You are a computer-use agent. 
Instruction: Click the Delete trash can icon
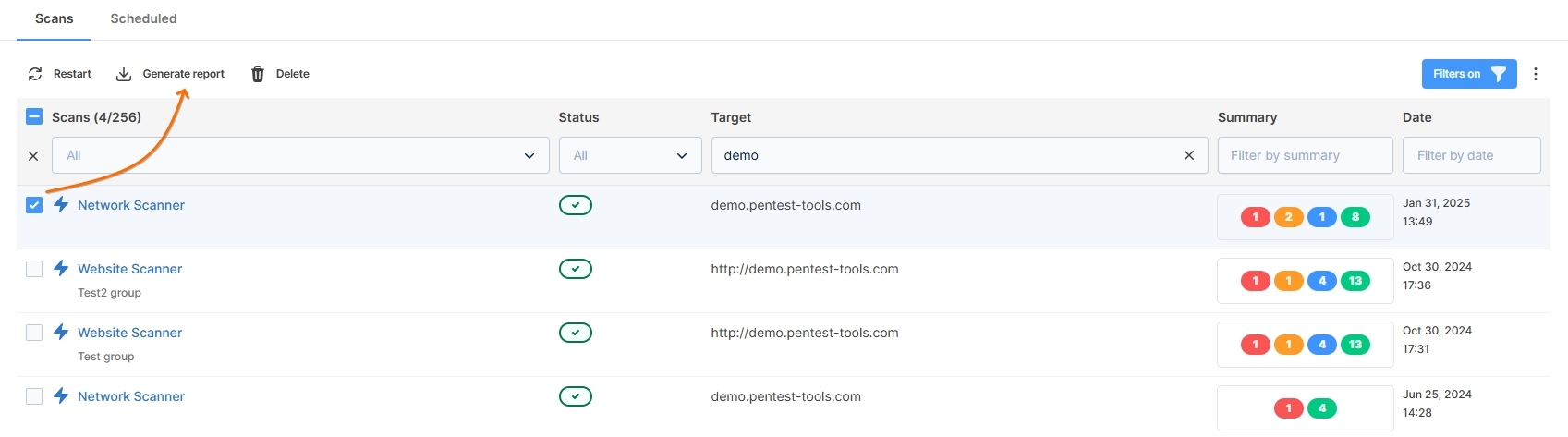coord(258,74)
